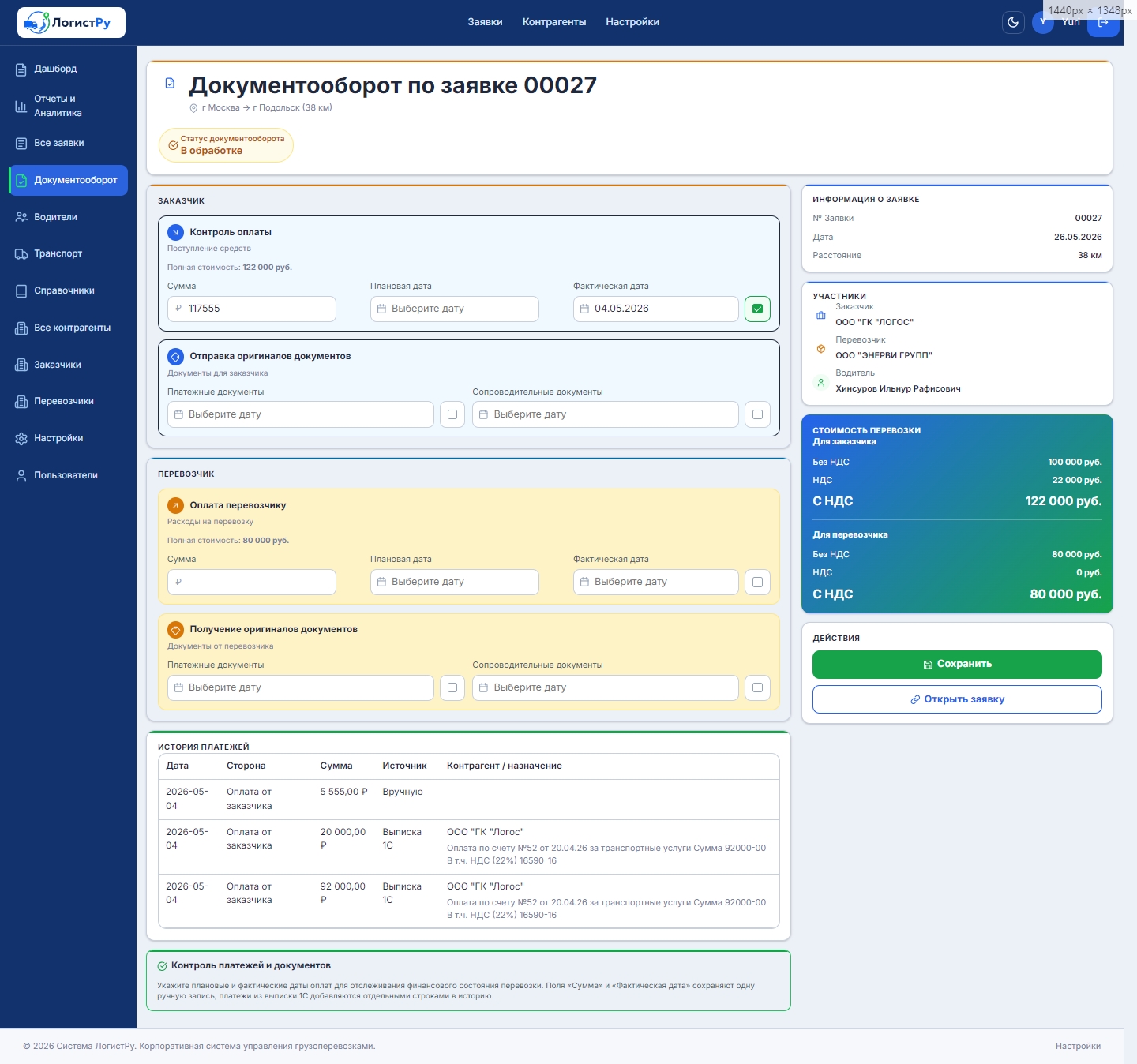Click the Вручную source cell in payment history
Image resolution: width=1137 pixels, height=1064 pixels.
[x=403, y=792]
